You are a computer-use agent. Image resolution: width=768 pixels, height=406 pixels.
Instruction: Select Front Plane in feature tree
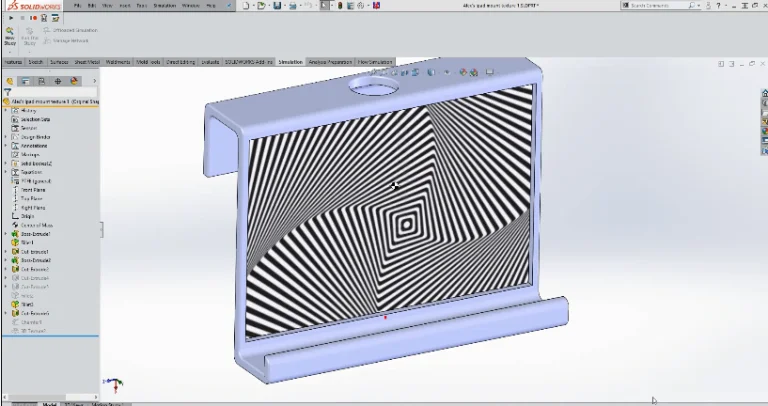click(x=33, y=189)
